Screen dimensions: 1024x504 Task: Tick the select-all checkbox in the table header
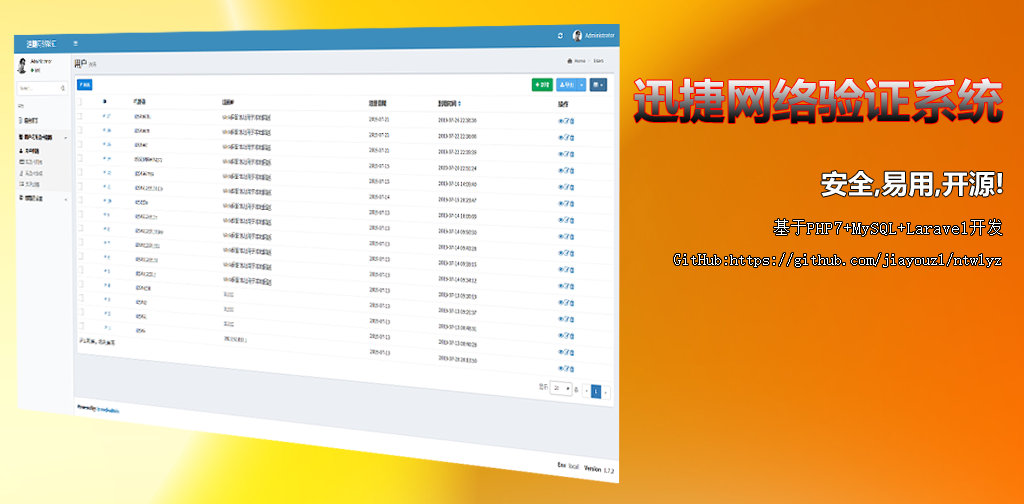point(80,102)
